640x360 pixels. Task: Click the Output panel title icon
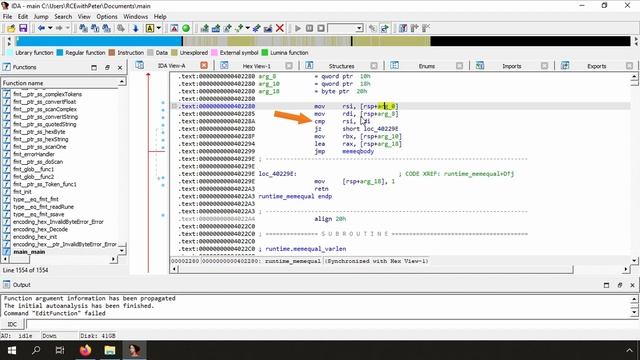tap(7, 284)
